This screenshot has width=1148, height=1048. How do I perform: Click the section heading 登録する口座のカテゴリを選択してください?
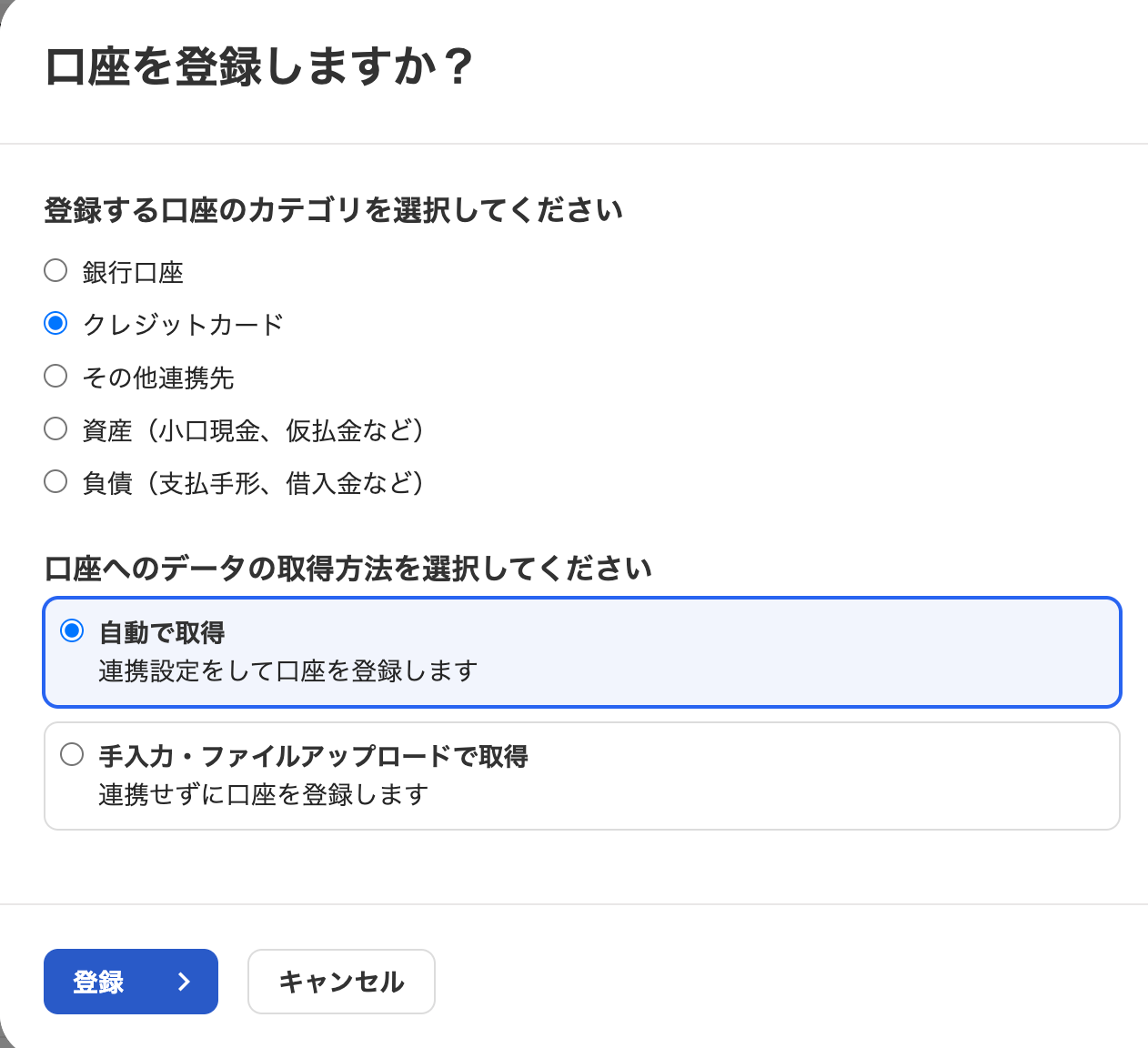click(334, 209)
